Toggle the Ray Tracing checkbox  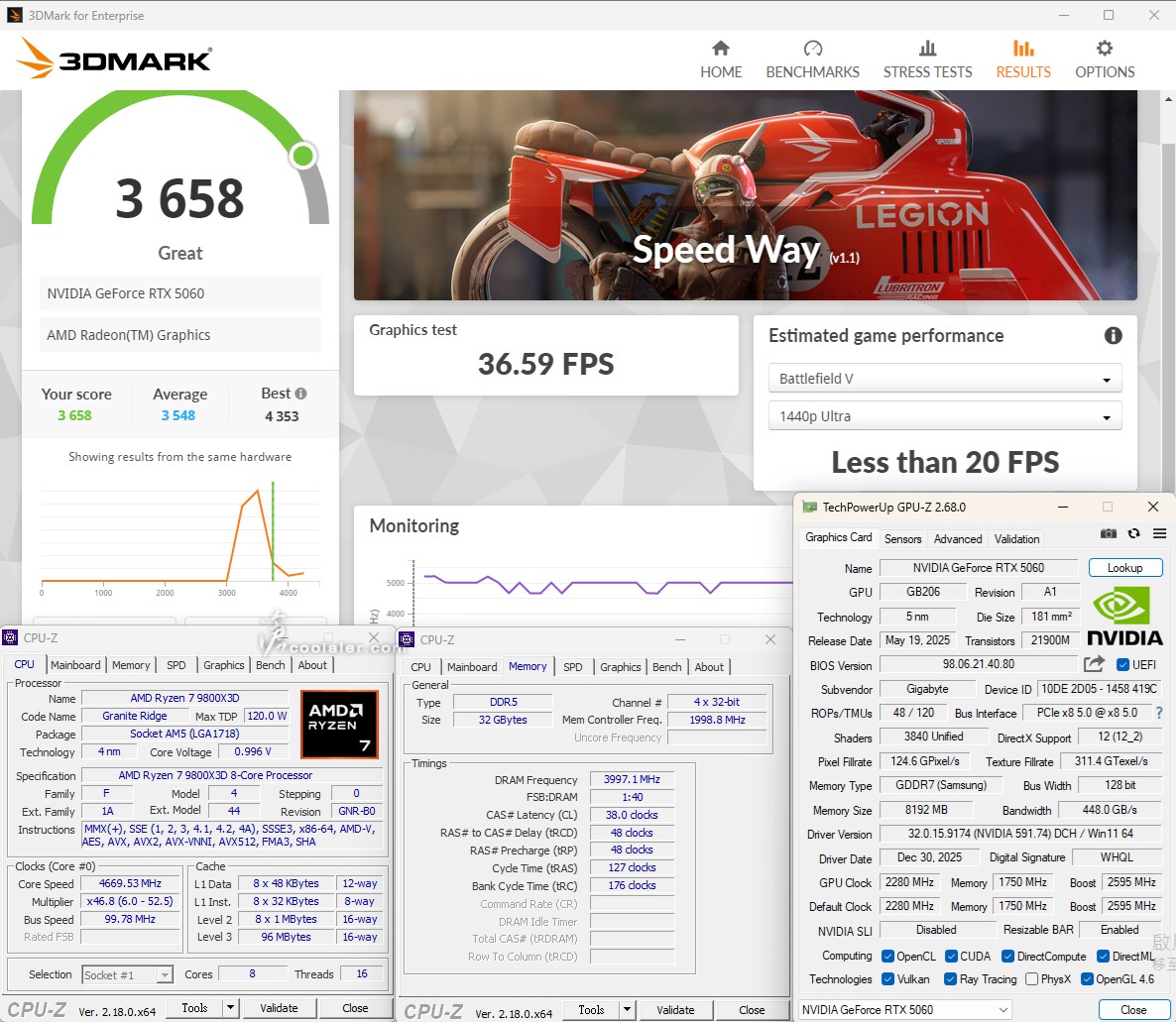tap(951, 978)
